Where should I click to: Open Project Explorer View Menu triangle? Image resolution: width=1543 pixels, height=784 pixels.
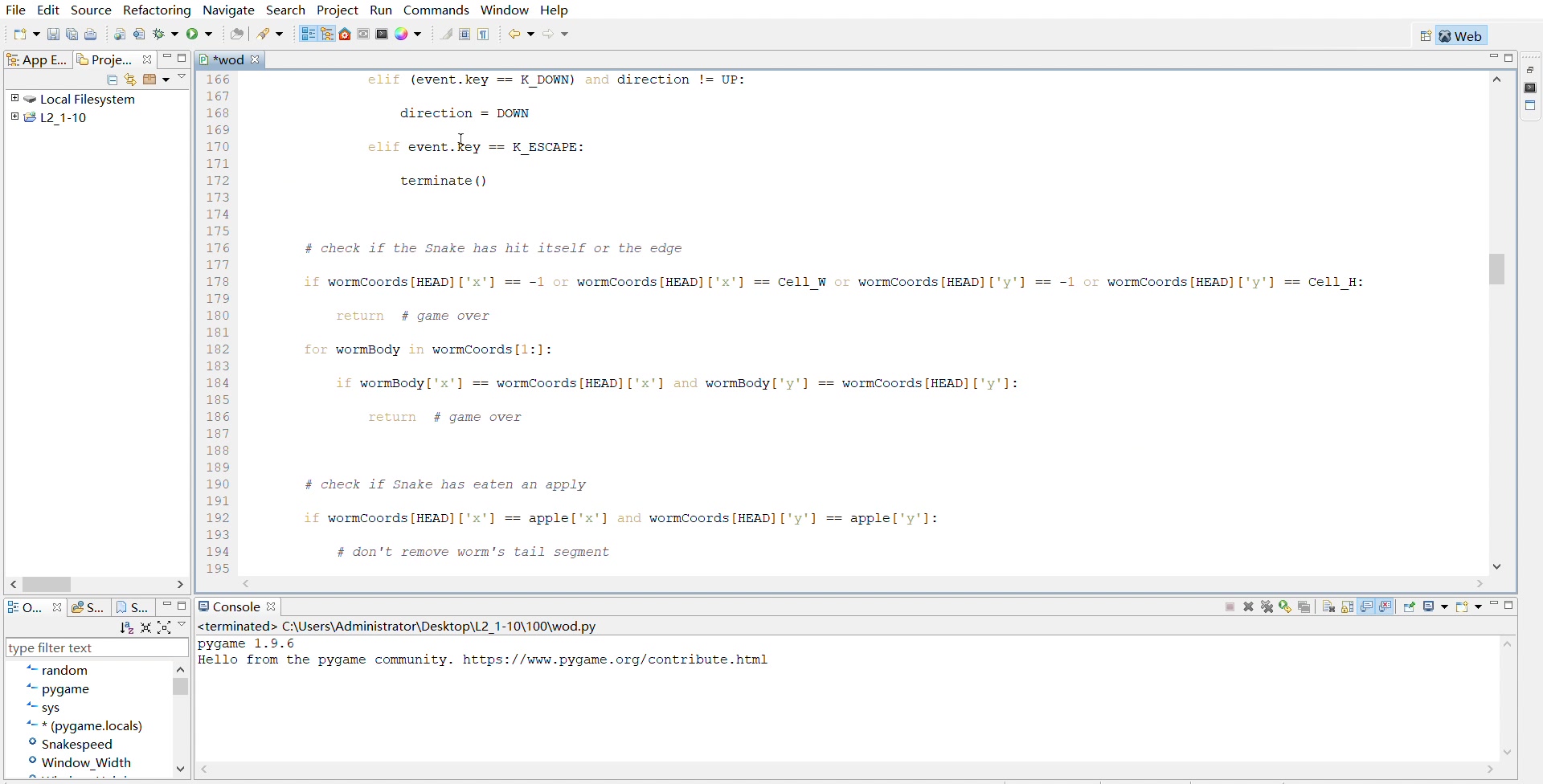tap(183, 78)
